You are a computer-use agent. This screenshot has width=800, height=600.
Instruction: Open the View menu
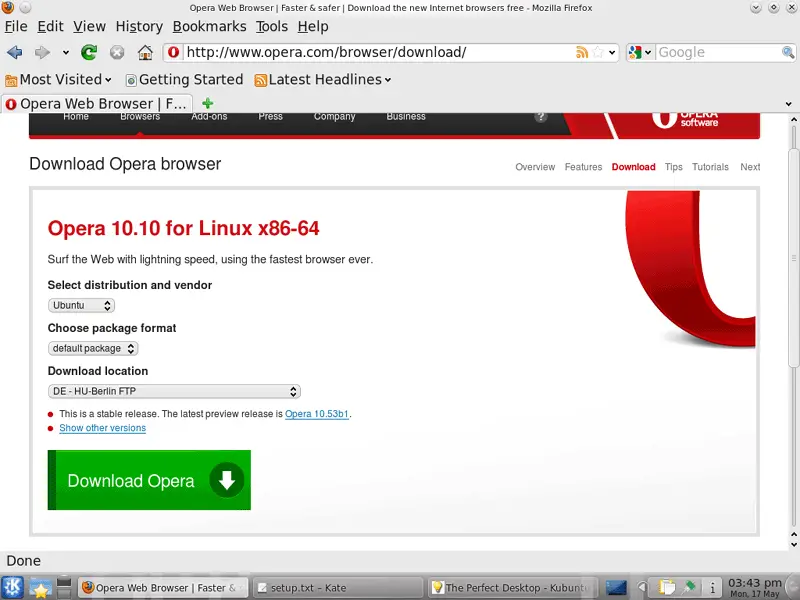(x=89, y=27)
